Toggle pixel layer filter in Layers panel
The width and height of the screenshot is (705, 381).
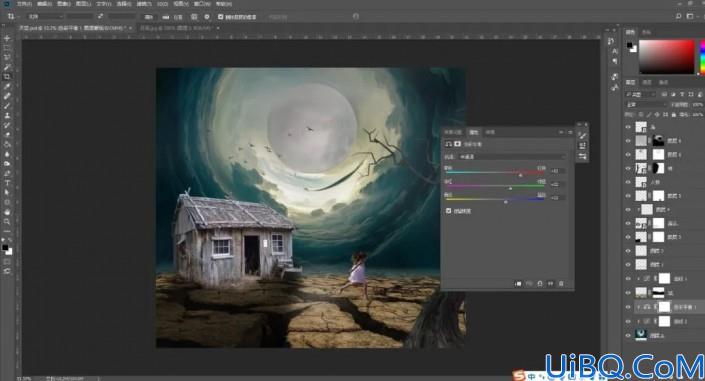665,94
